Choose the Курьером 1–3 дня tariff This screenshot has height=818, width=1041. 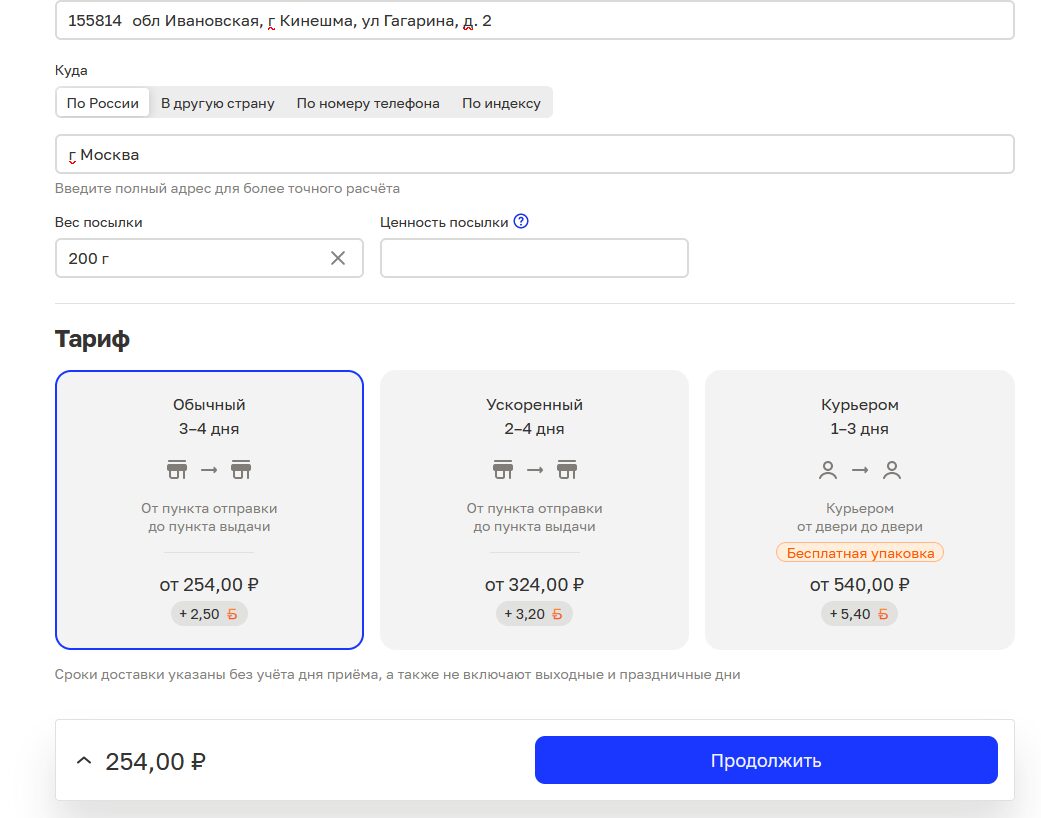859,417
